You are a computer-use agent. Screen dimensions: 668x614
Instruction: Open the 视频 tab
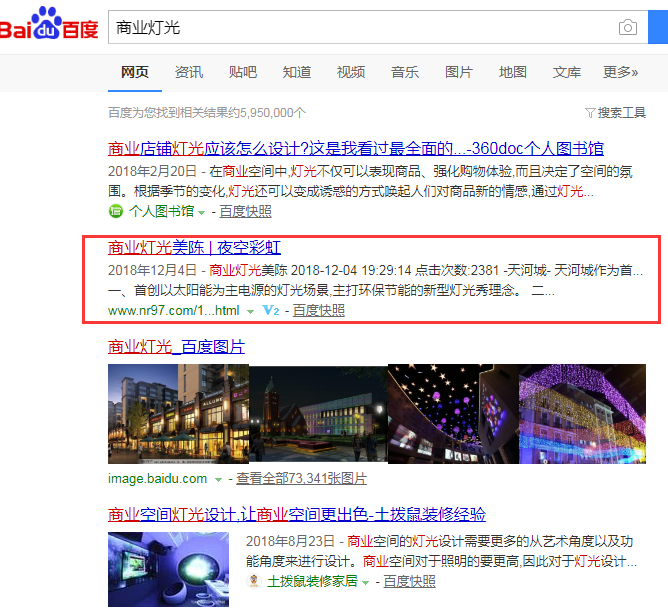pyautogui.click(x=351, y=72)
